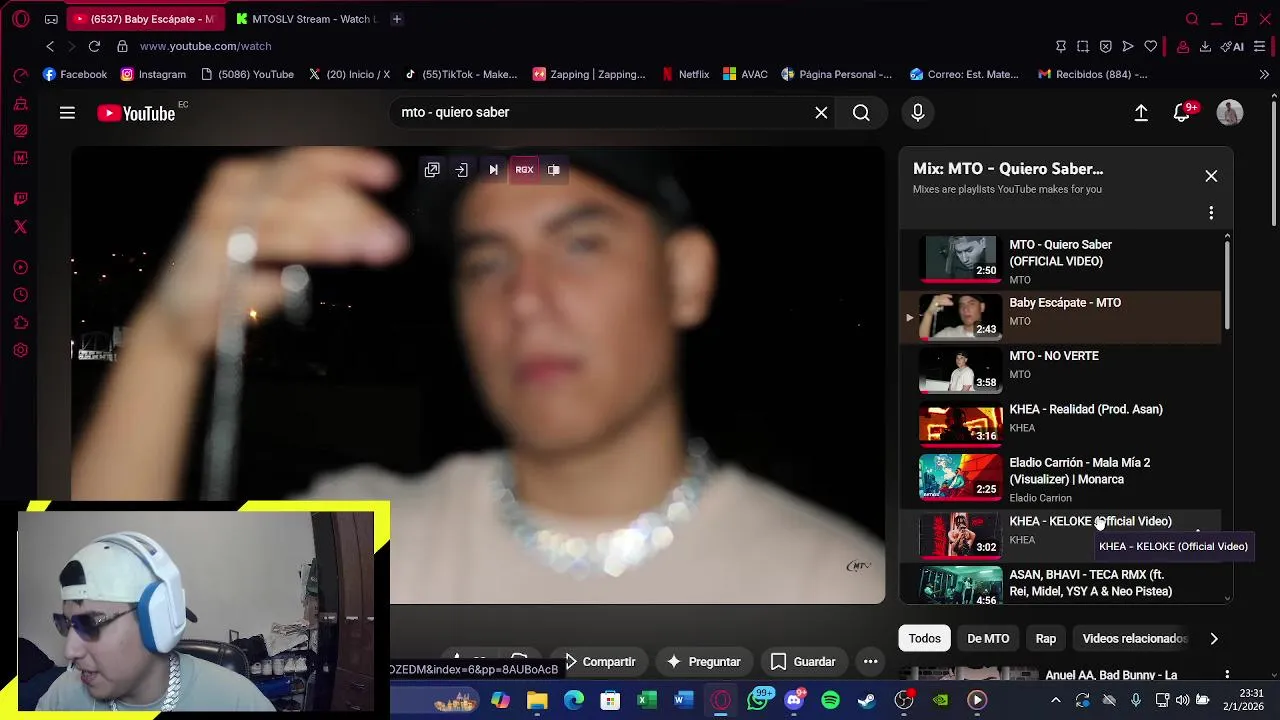Play MTO - Quiero Saber (OFFICIAL VIDEO)
1280x720 pixels.
pyautogui.click(x=1060, y=260)
